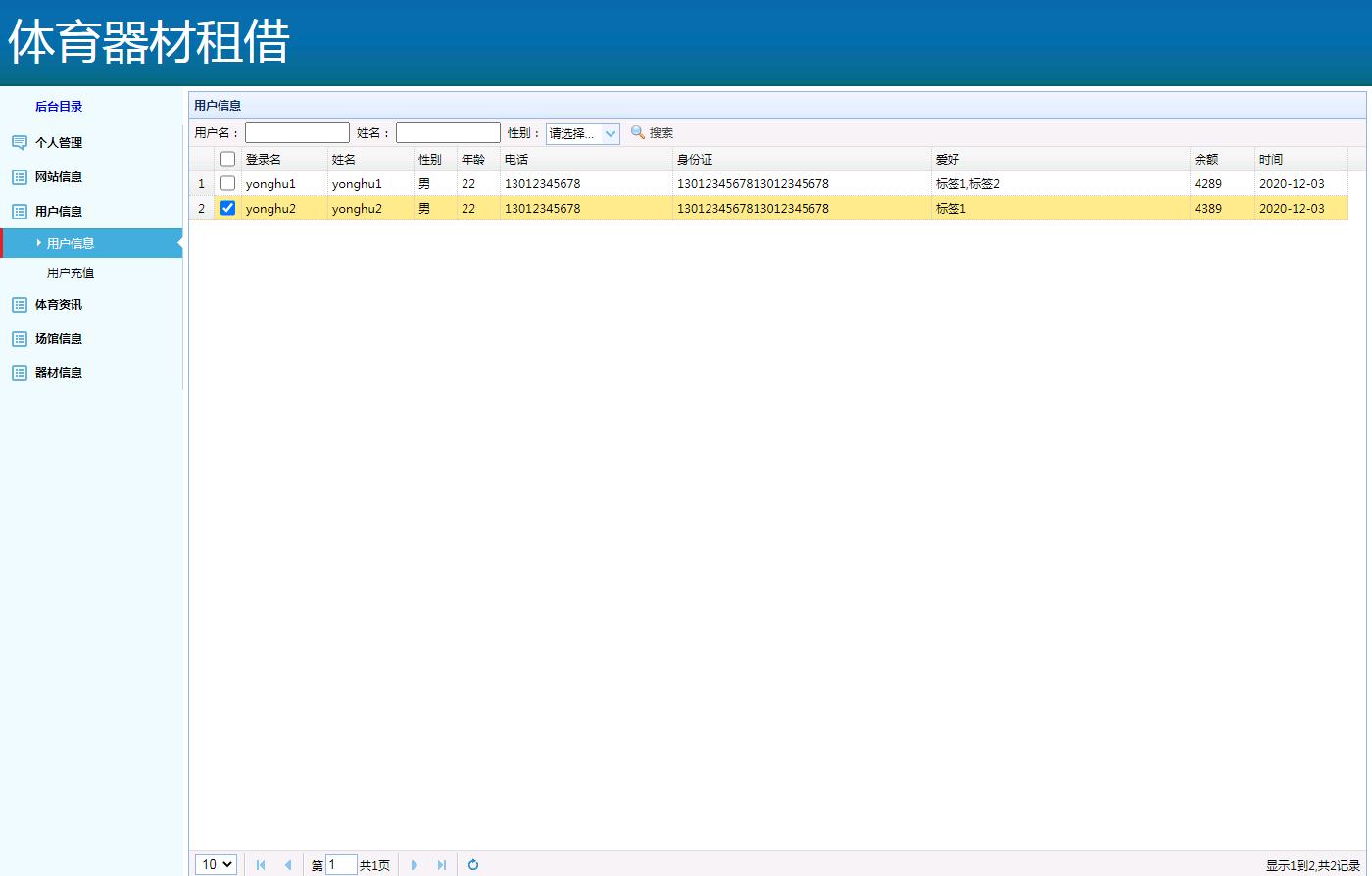The image size is (1372, 876).
Task: Click balance value 4389
Action: pyautogui.click(x=1208, y=208)
